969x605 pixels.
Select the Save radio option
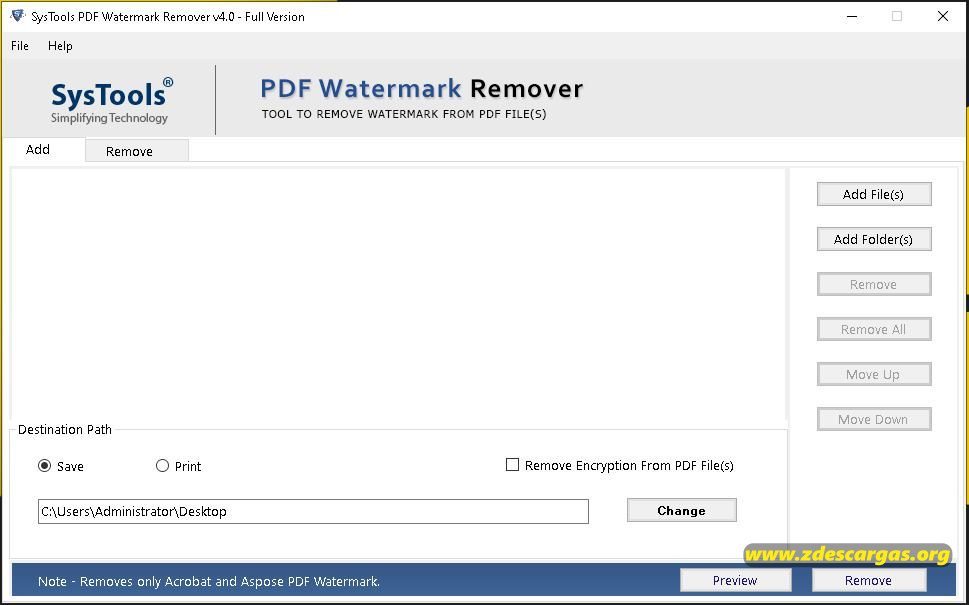point(44,466)
